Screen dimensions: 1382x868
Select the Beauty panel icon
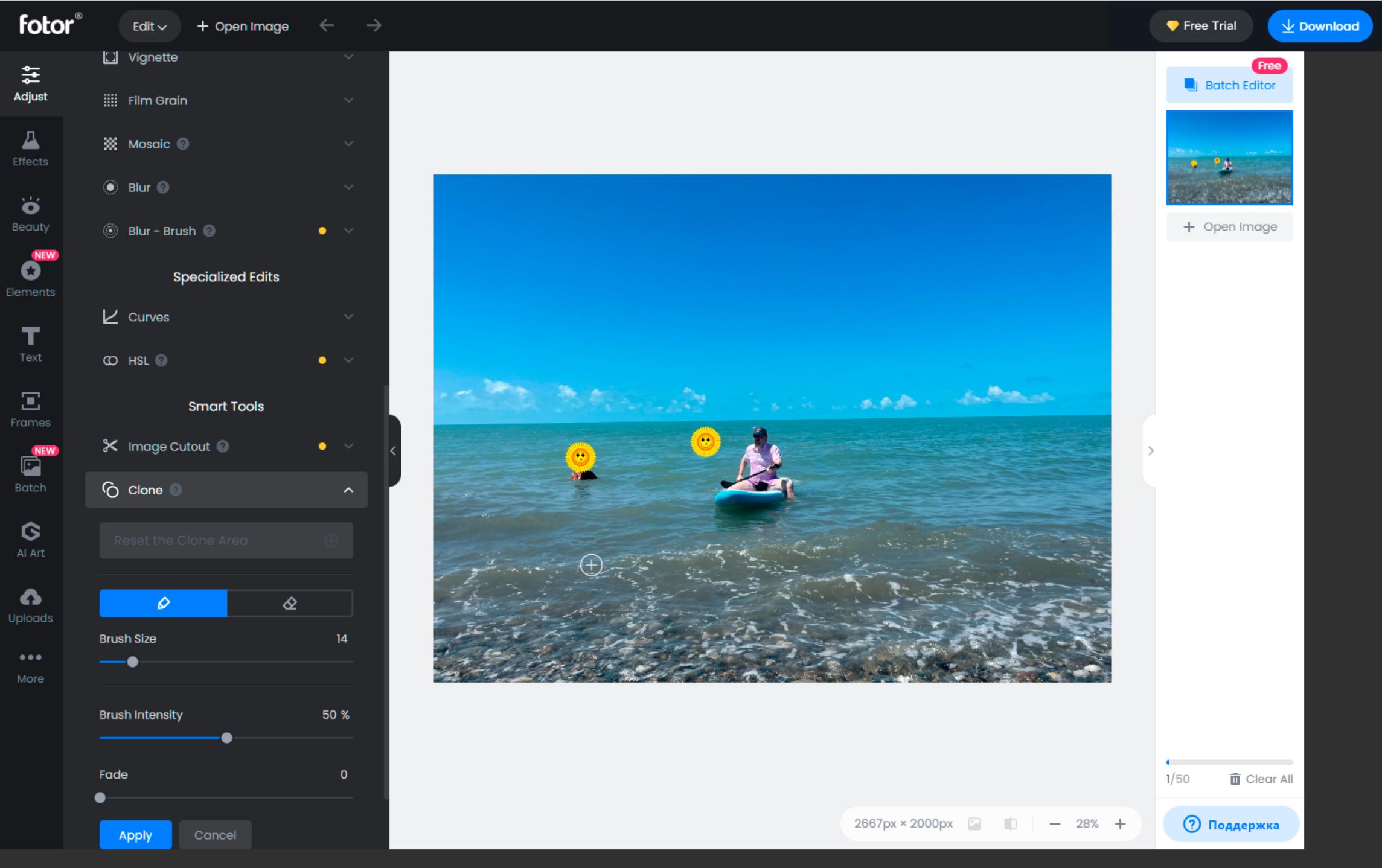pos(31,210)
